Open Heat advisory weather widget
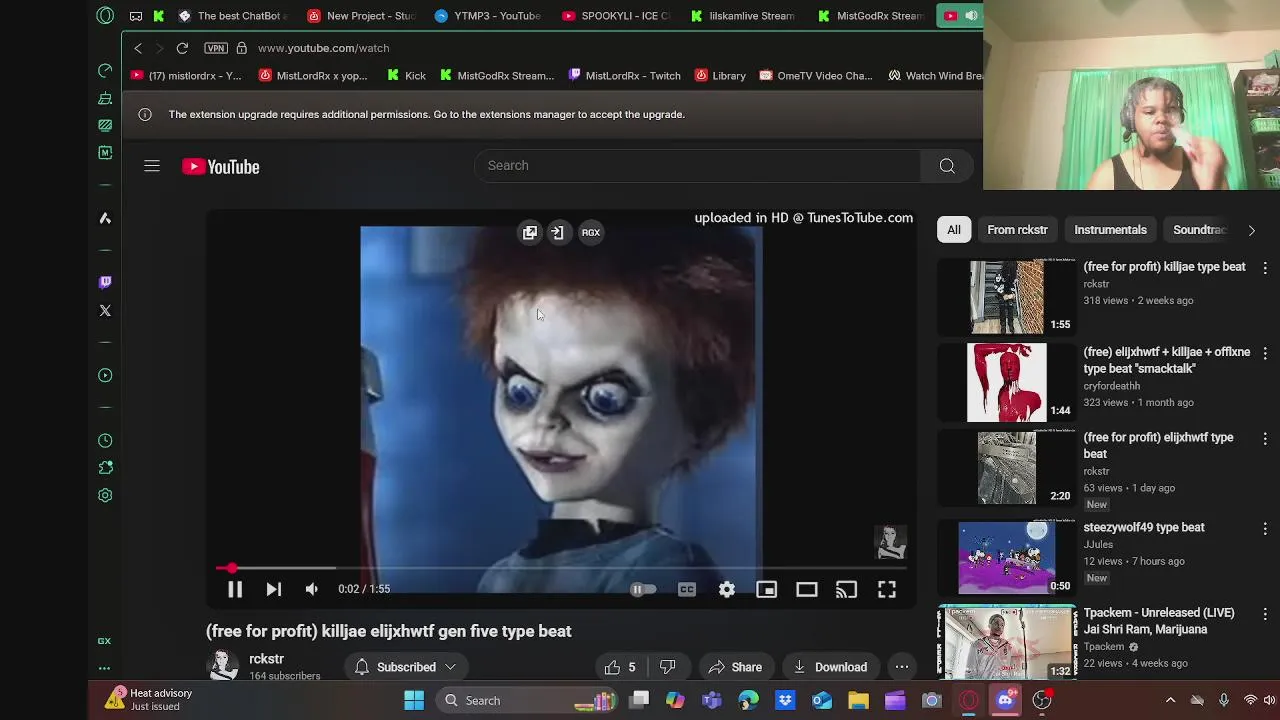The width and height of the screenshot is (1280, 720). (150, 700)
